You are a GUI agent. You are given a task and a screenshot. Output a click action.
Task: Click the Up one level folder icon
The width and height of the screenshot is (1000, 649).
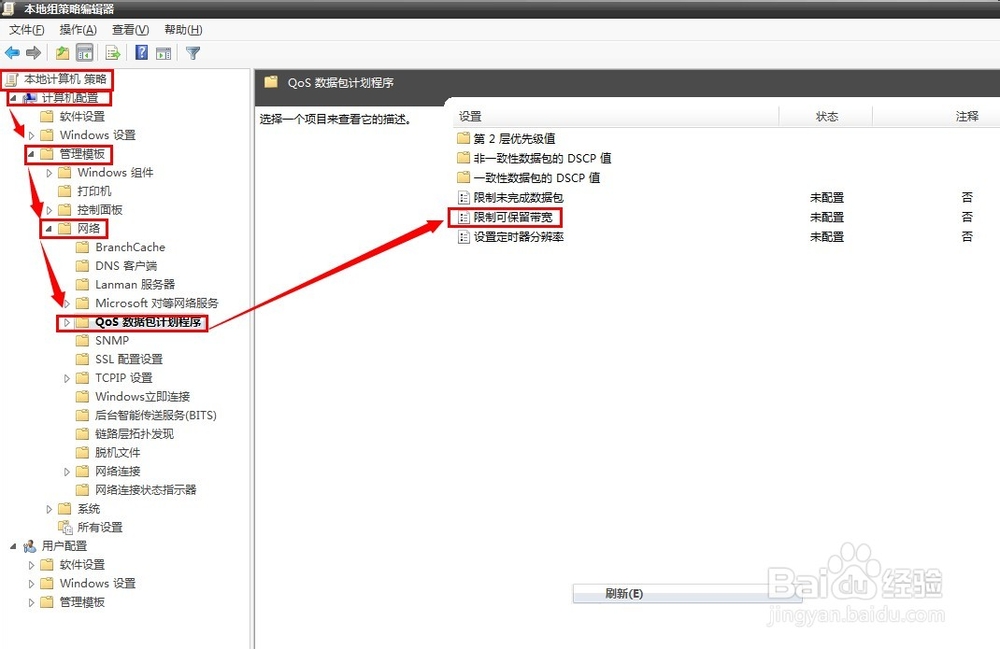(x=62, y=53)
